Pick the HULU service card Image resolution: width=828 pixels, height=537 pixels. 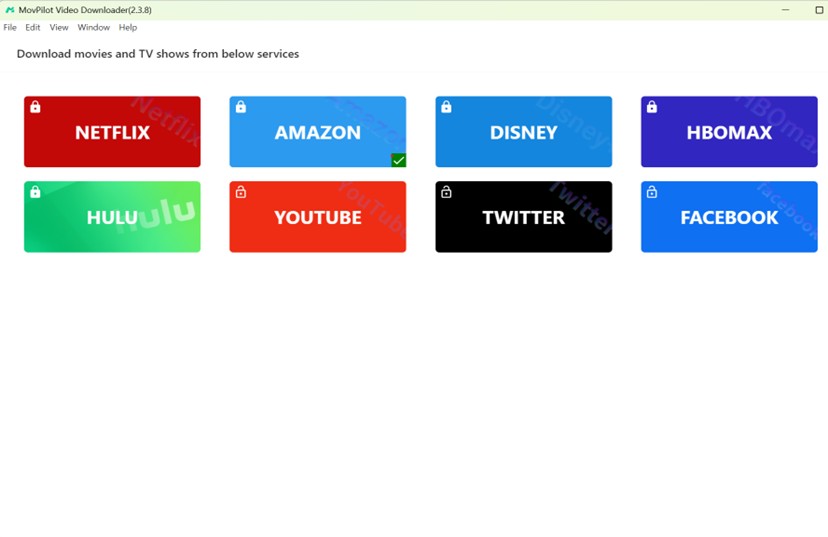click(112, 216)
